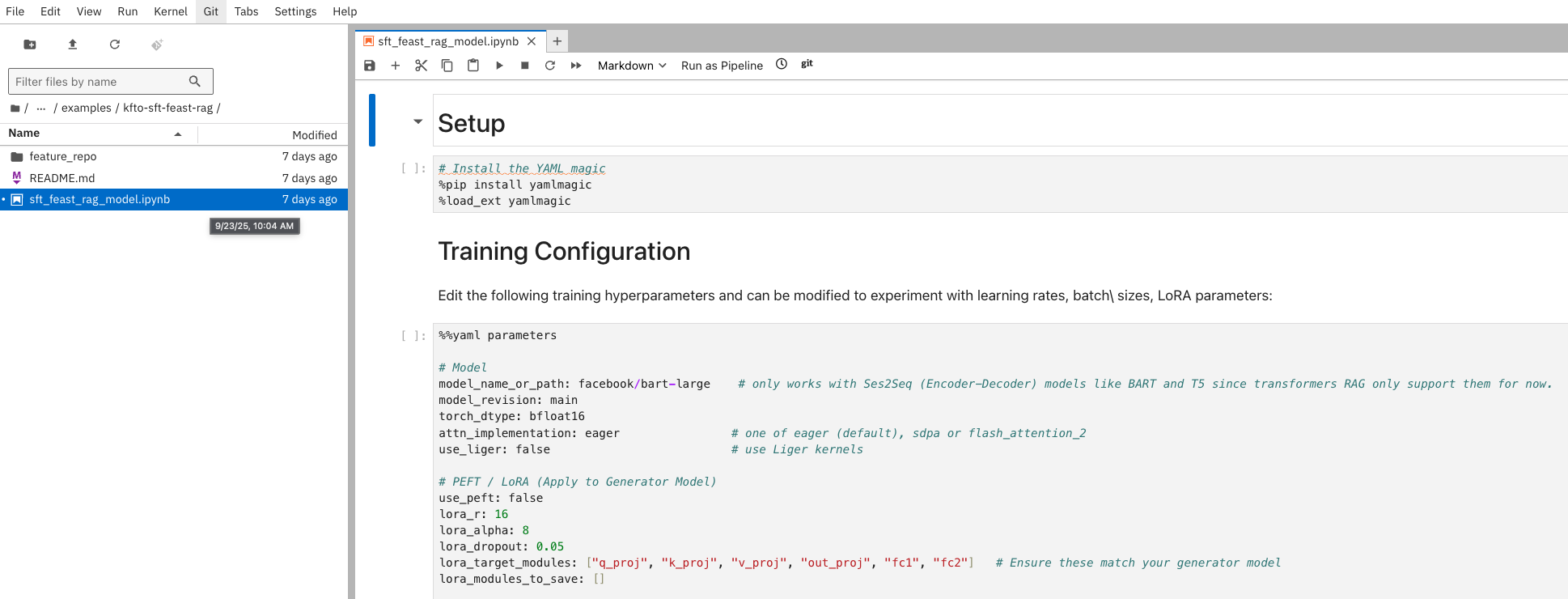
Task: Save the notebook with the save icon
Action: click(370, 66)
